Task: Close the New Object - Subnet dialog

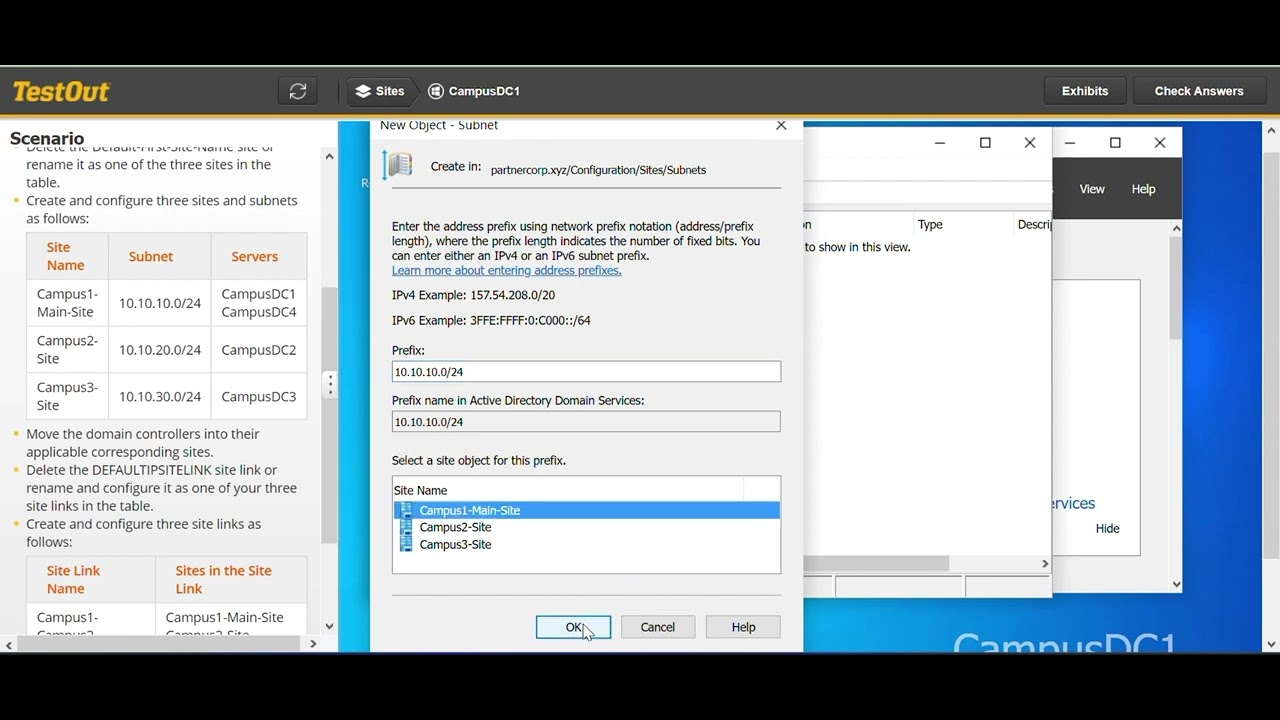Action: pyautogui.click(x=781, y=126)
